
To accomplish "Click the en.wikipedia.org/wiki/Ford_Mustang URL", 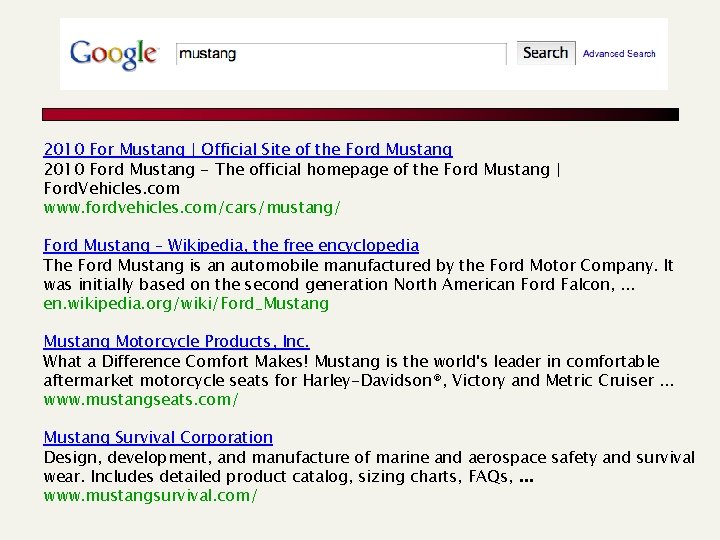I will [x=186, y=304].
